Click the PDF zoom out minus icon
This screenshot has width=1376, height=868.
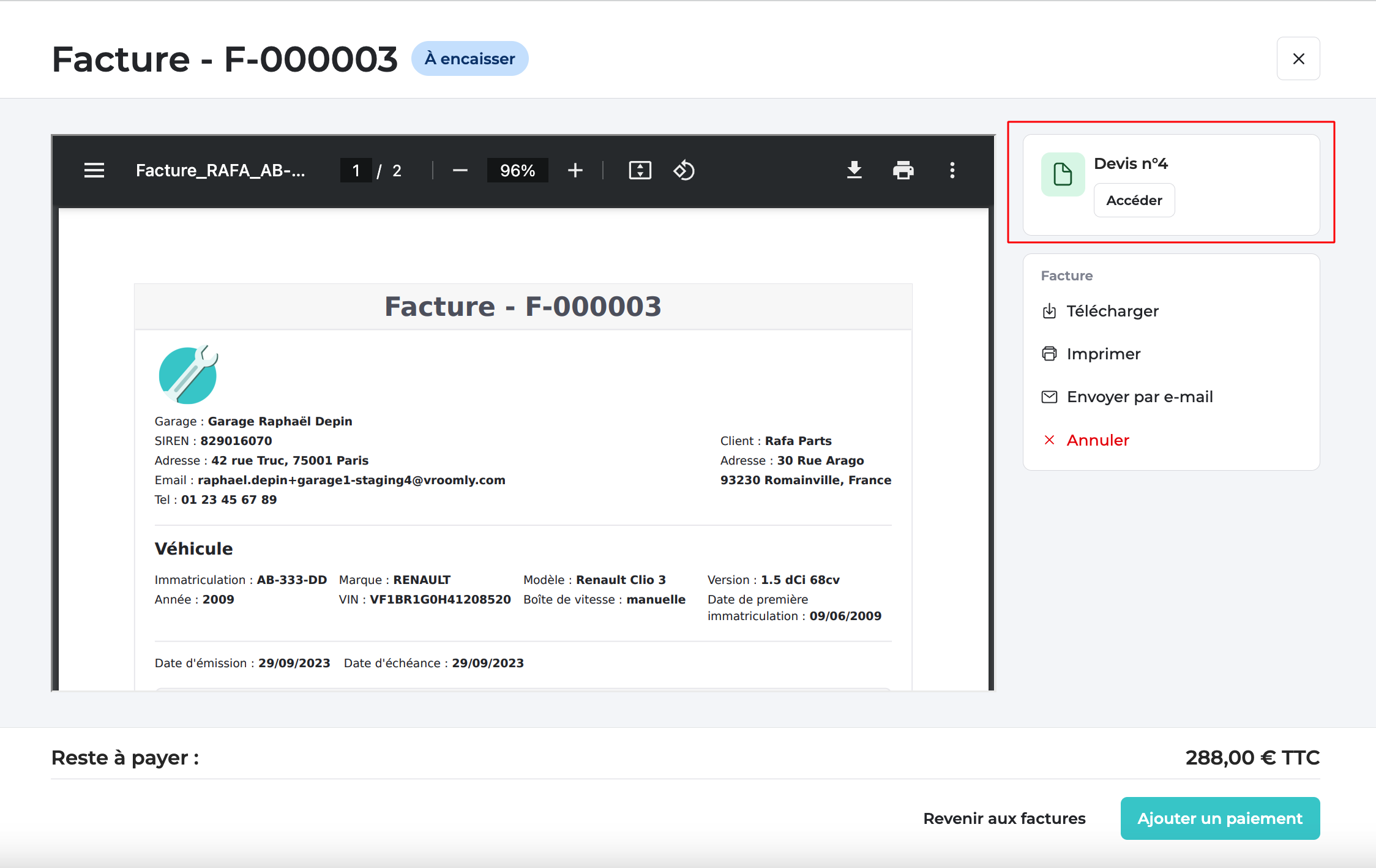click(460, 170)
